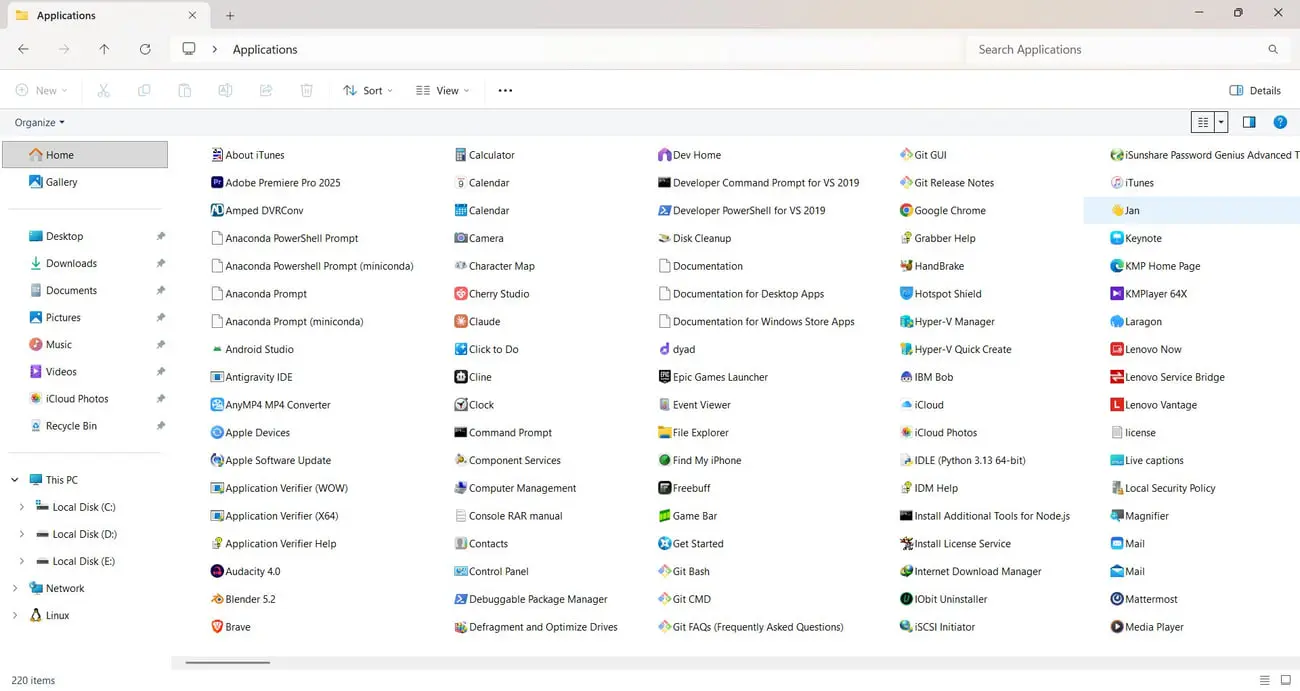
Task: Close the Applications tab
Action: 192,15
